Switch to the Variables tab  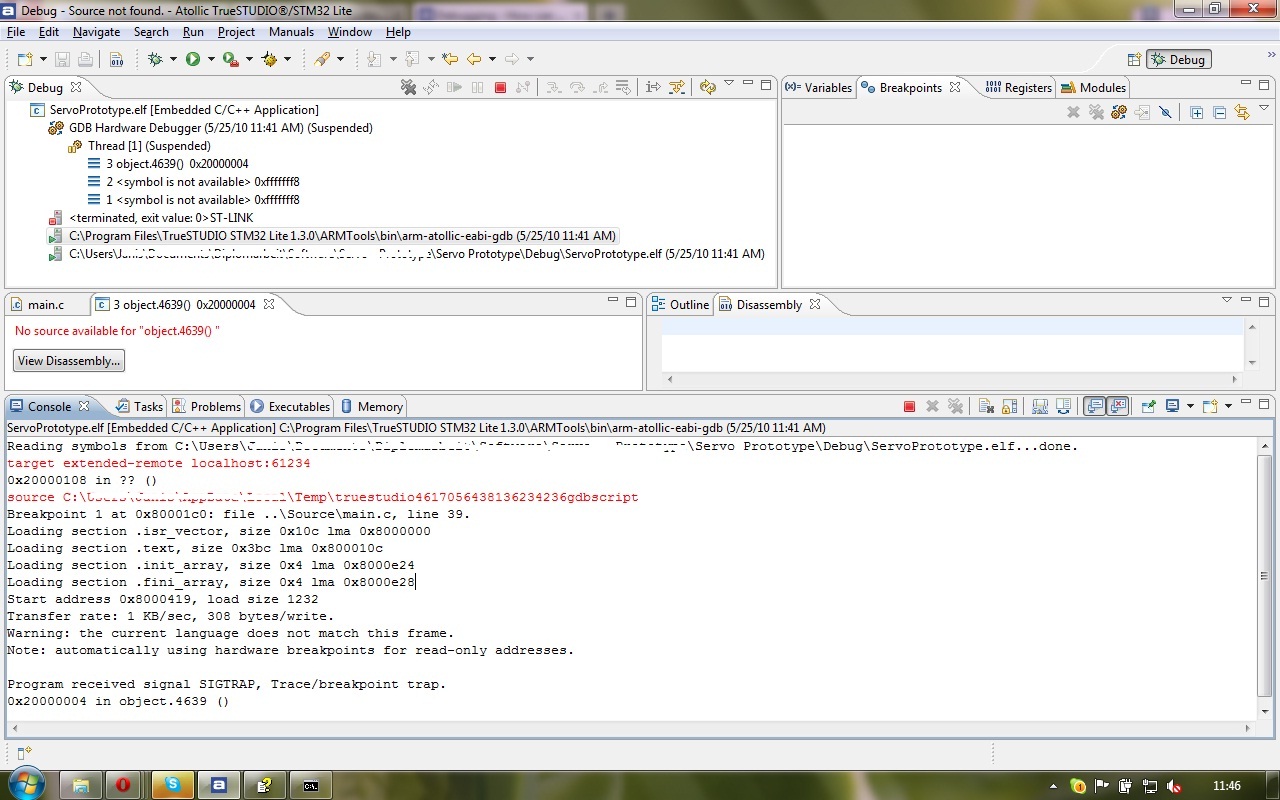pos(818,87)
